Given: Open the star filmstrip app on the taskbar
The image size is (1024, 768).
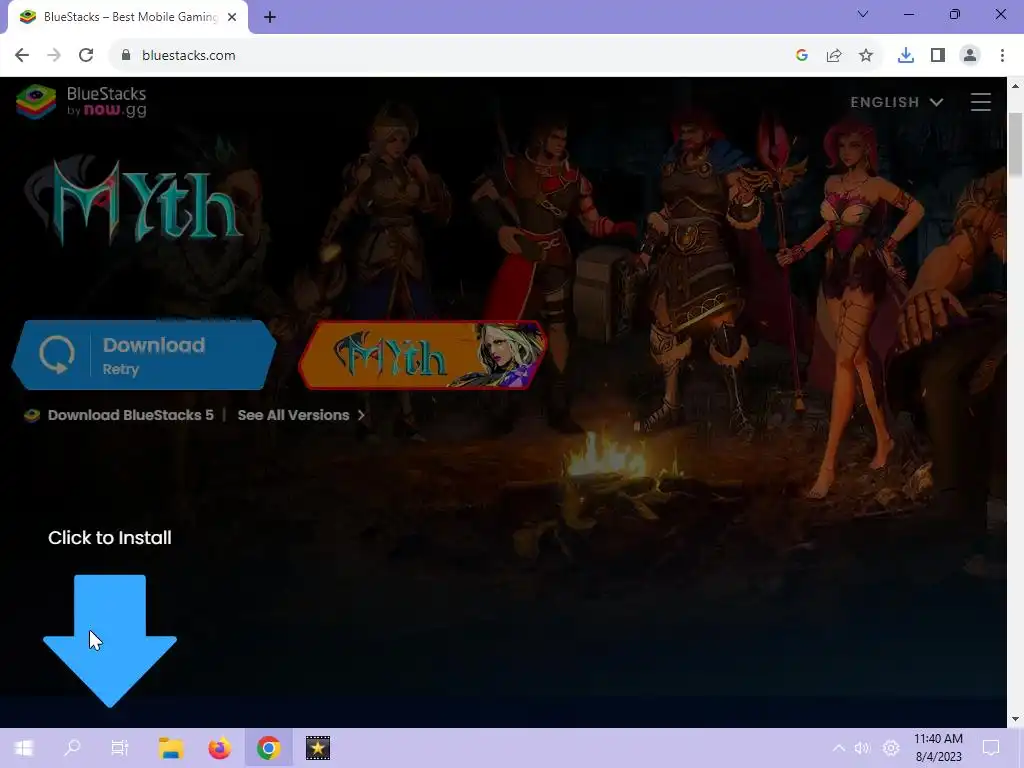Looking at the screenshot, I should [x=318, y=748].
